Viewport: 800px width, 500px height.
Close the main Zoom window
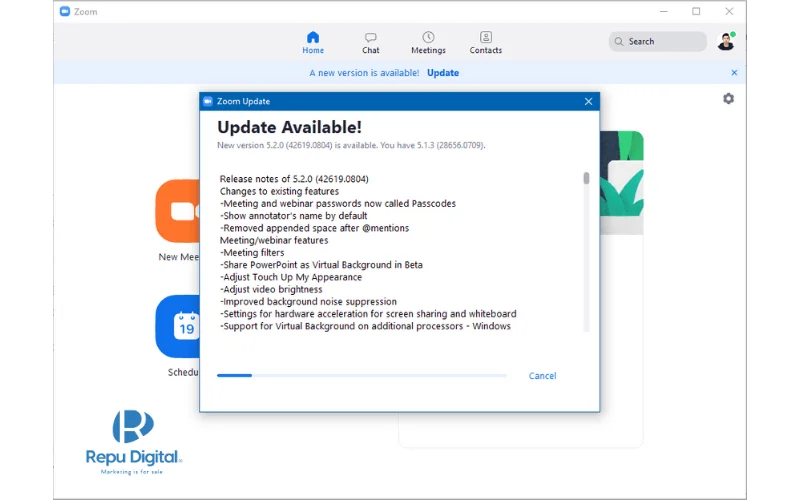(x=729, y=11)
